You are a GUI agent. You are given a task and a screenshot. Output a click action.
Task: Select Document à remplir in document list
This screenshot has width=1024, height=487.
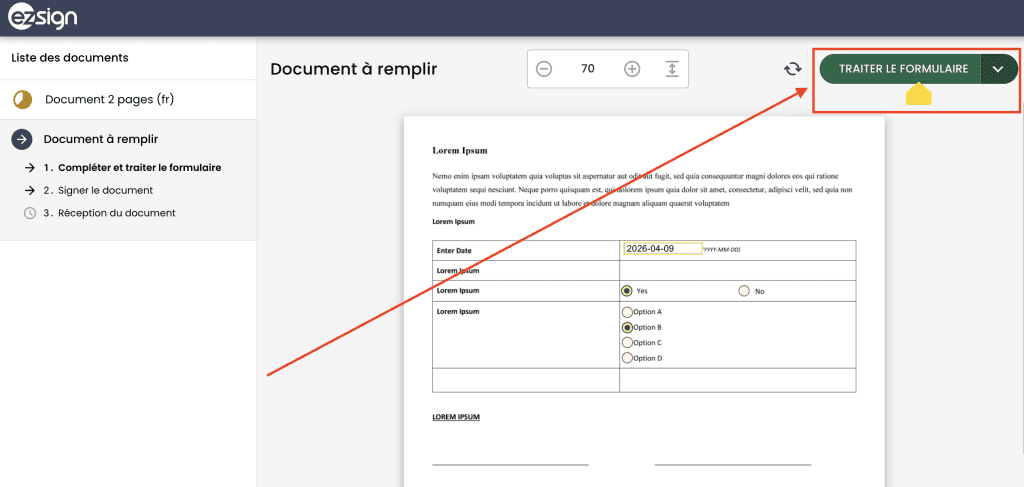coord(100,139)
